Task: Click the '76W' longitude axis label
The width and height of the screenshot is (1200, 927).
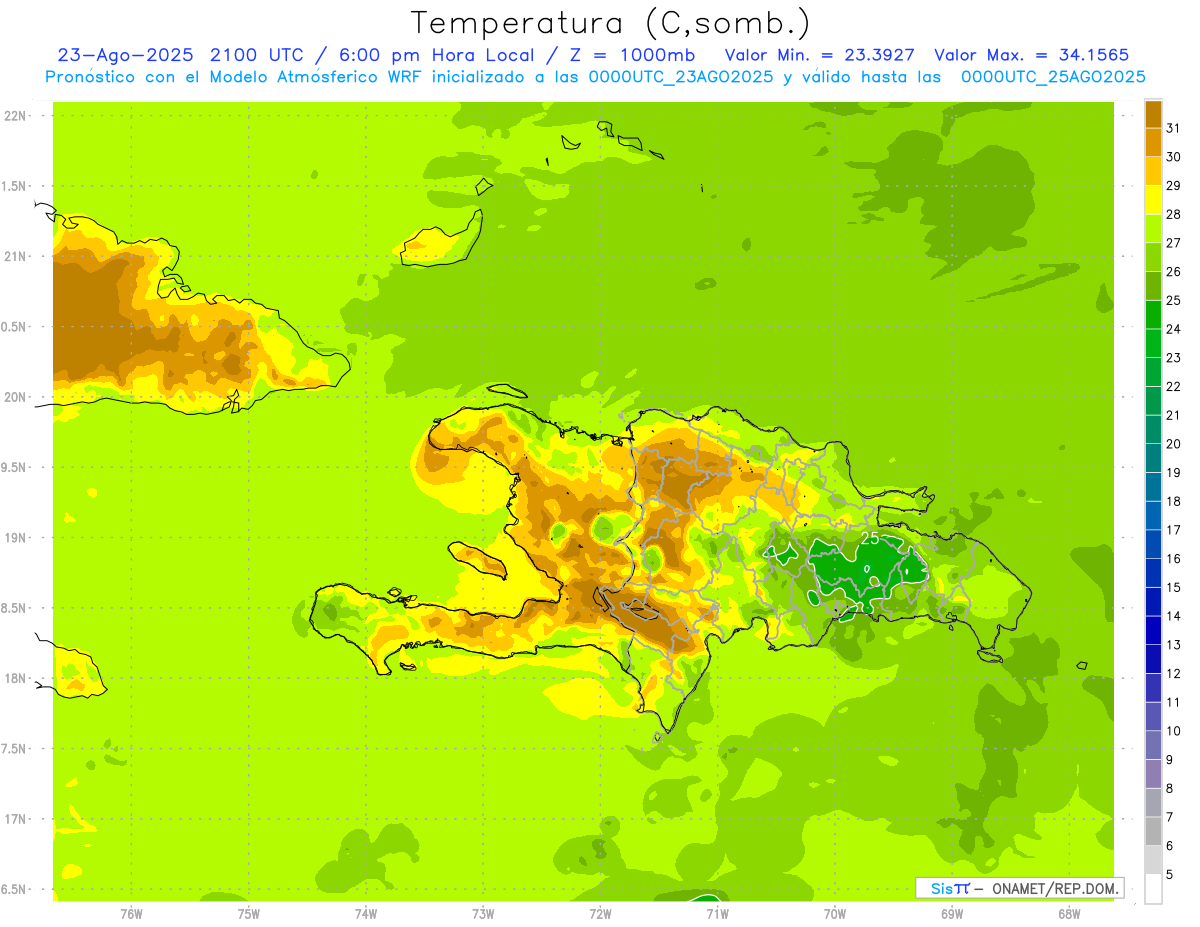Action: [131, 914]
